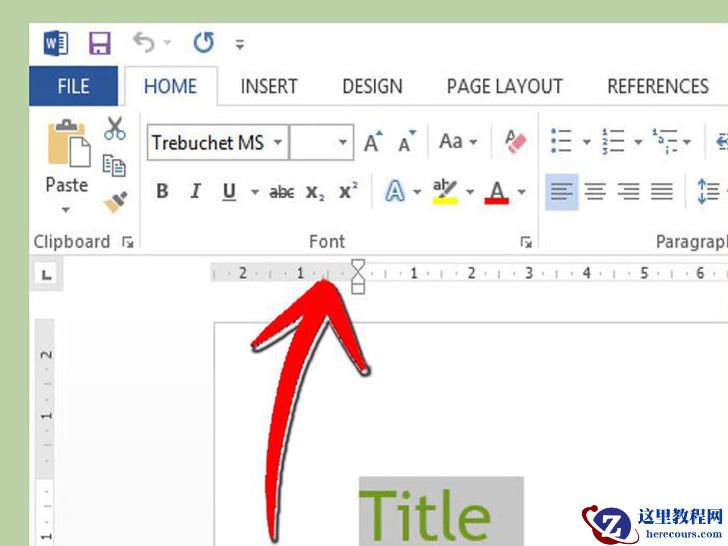Click the empty font size field
This screenshot has width=728, height=546.
312,143
